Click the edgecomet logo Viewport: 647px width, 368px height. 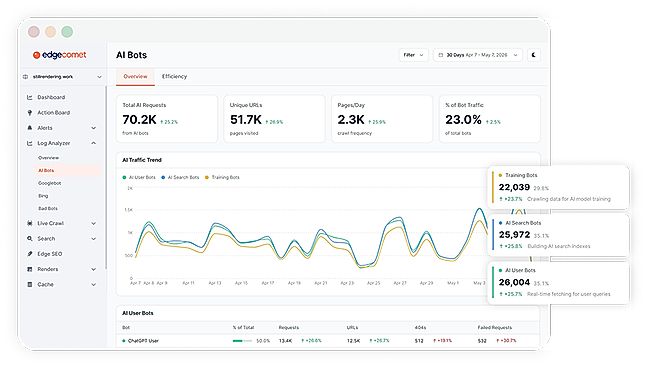60,55
